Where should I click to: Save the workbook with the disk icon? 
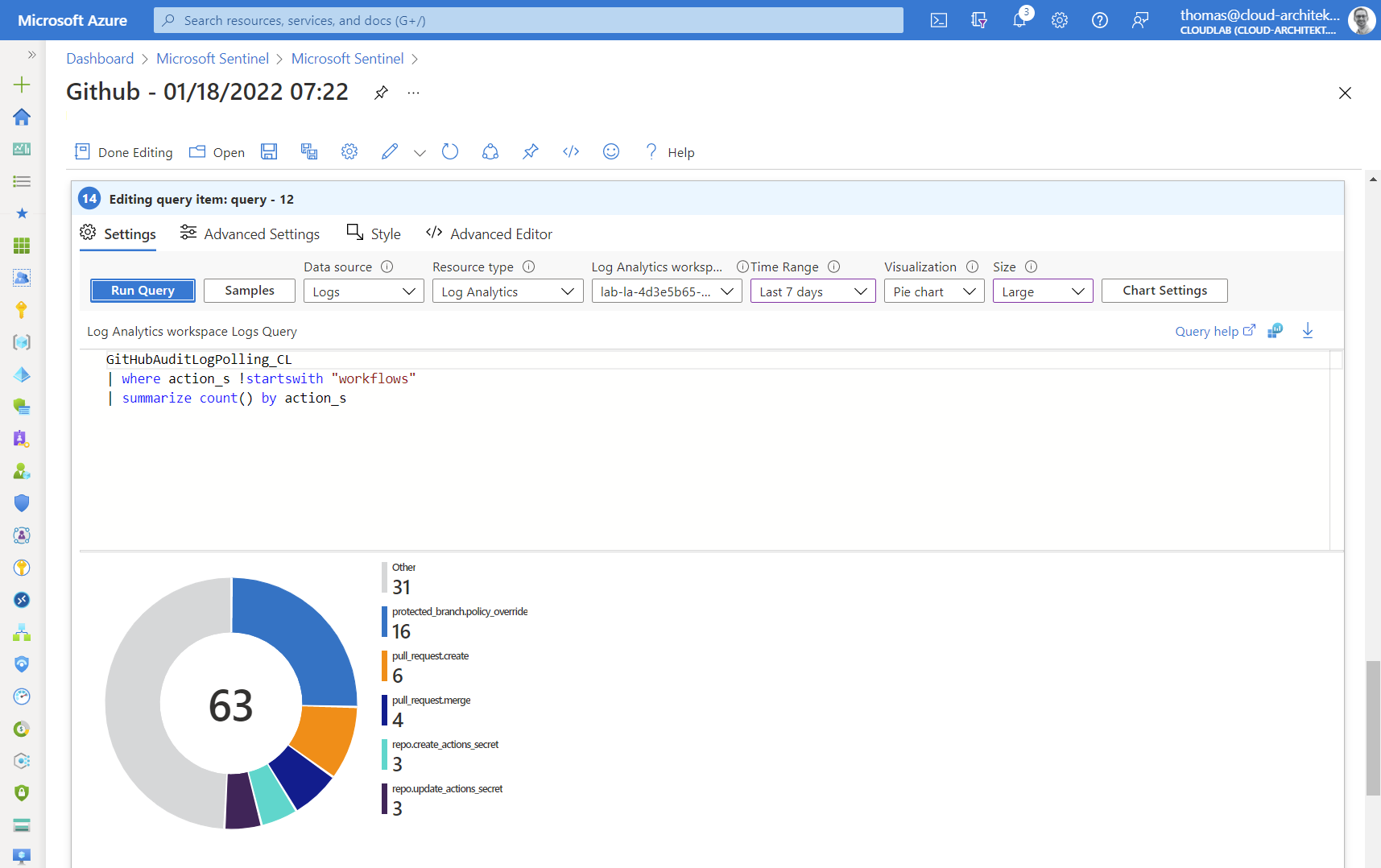269,151
